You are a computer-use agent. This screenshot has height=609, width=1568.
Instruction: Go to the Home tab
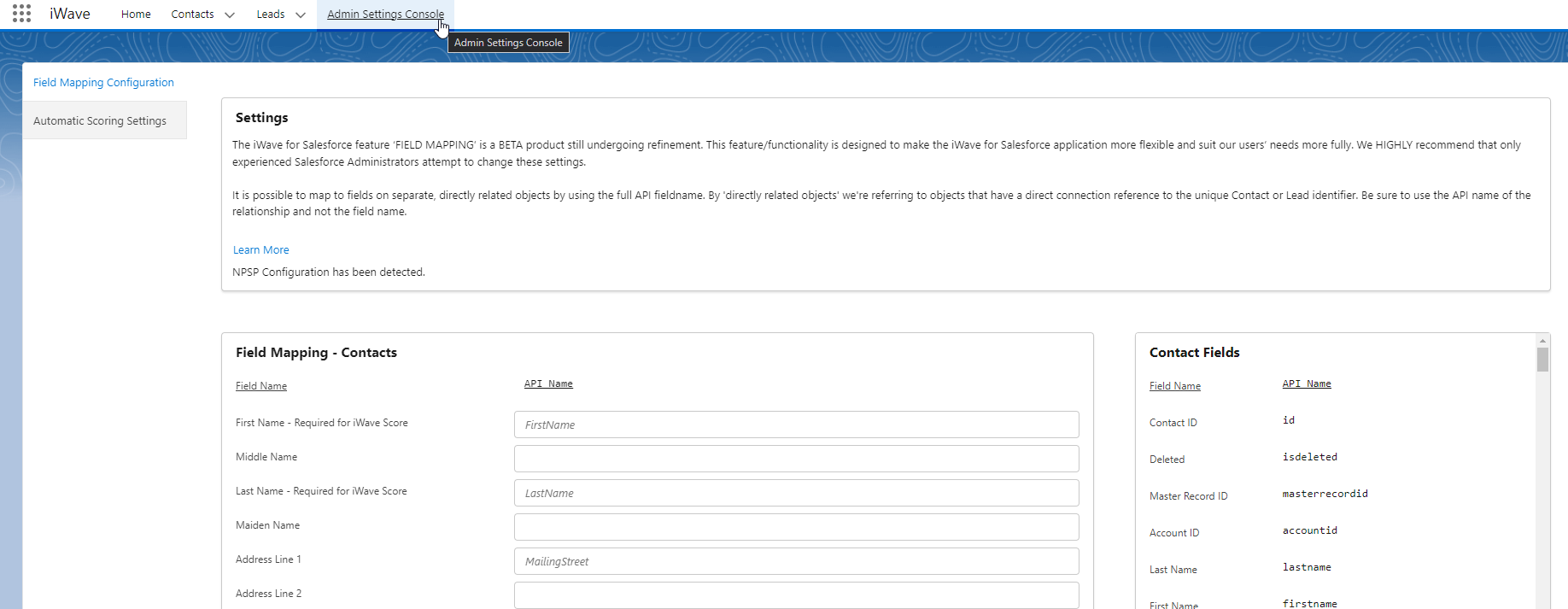coord(136,15)
